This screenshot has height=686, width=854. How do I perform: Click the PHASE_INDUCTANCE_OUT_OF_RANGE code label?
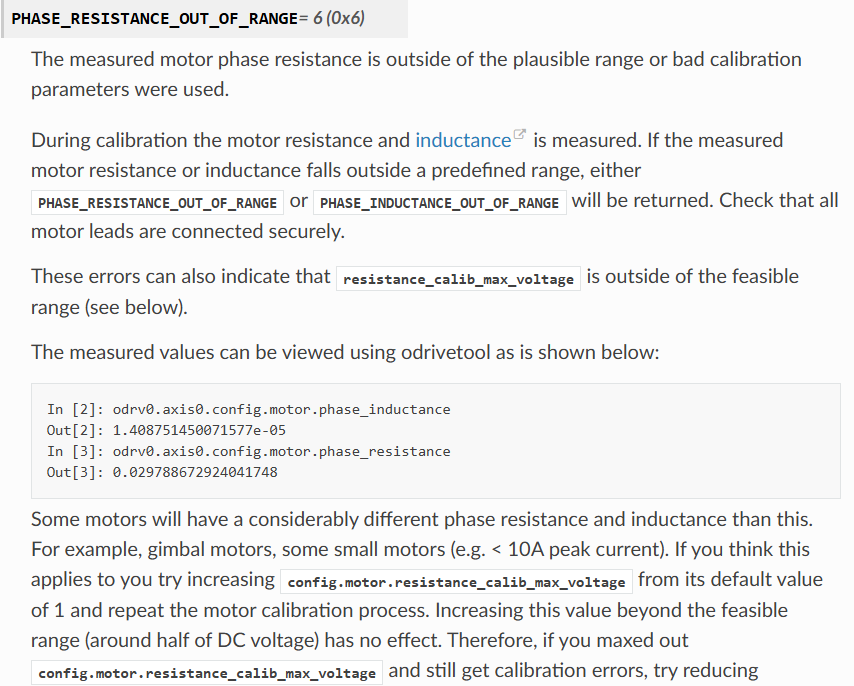(x=440, y=203)
